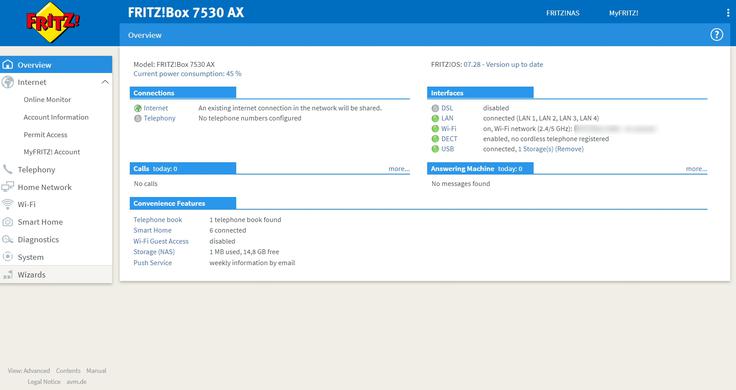The height and width of the screenshot is (390, 736).
Task: Click View: Advanced footer link
Action: pyautogui.click(x=29, y=371)
